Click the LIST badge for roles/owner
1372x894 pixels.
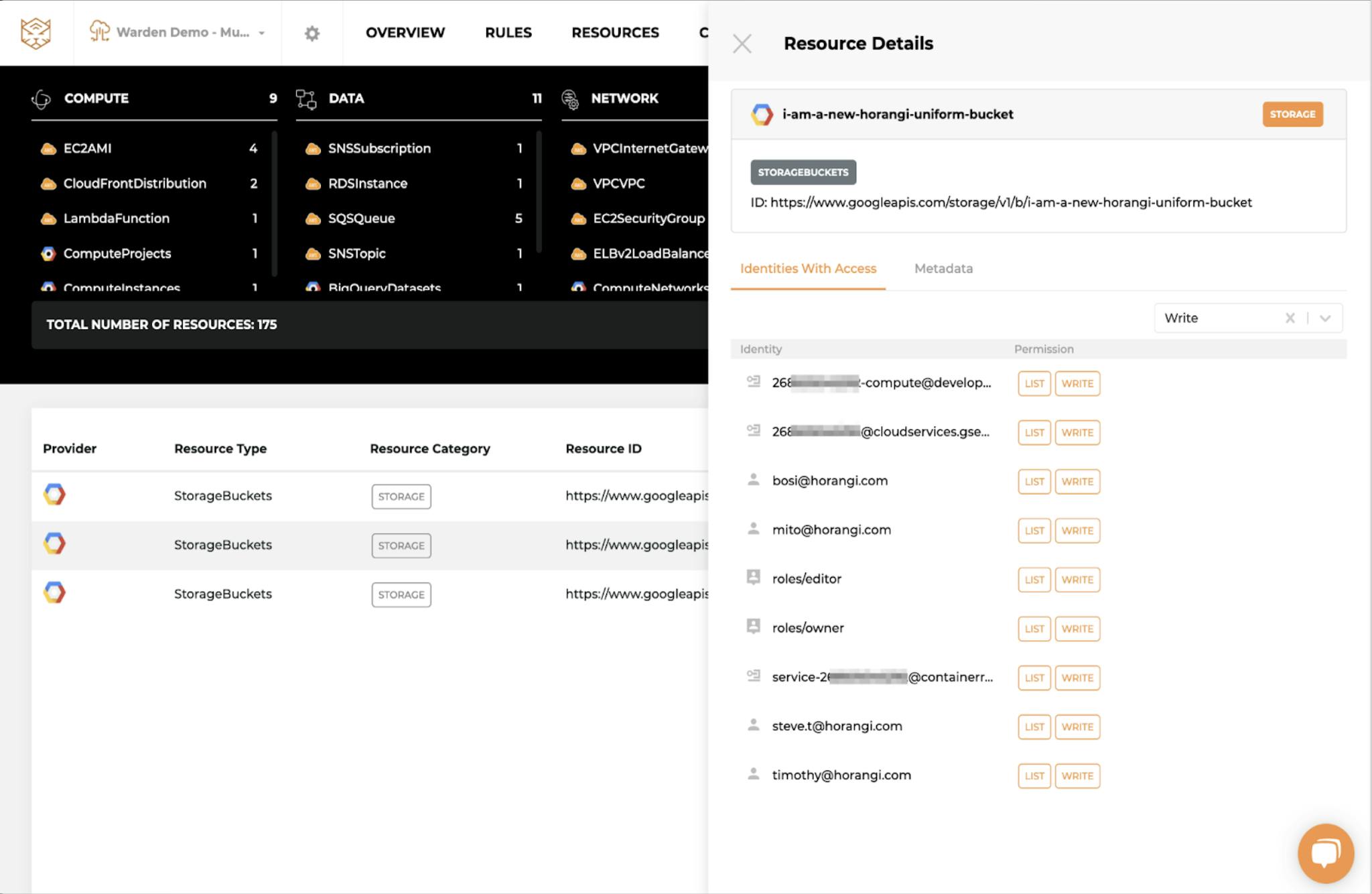click(x=1034, y=629)
